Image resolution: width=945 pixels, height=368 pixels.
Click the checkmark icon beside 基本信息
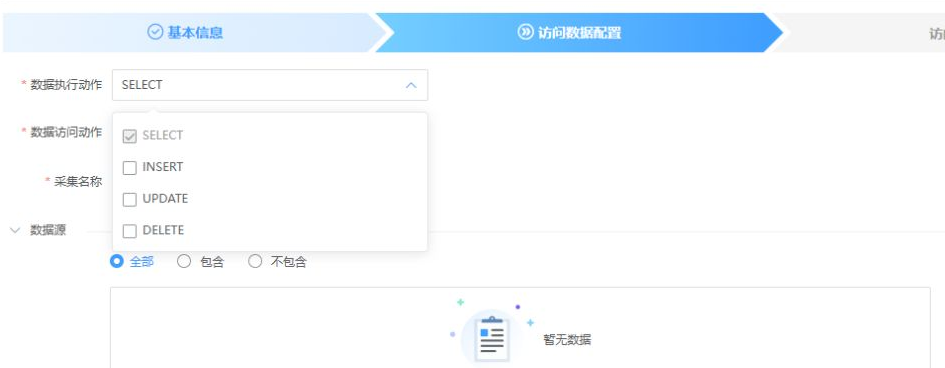point(155,32)
